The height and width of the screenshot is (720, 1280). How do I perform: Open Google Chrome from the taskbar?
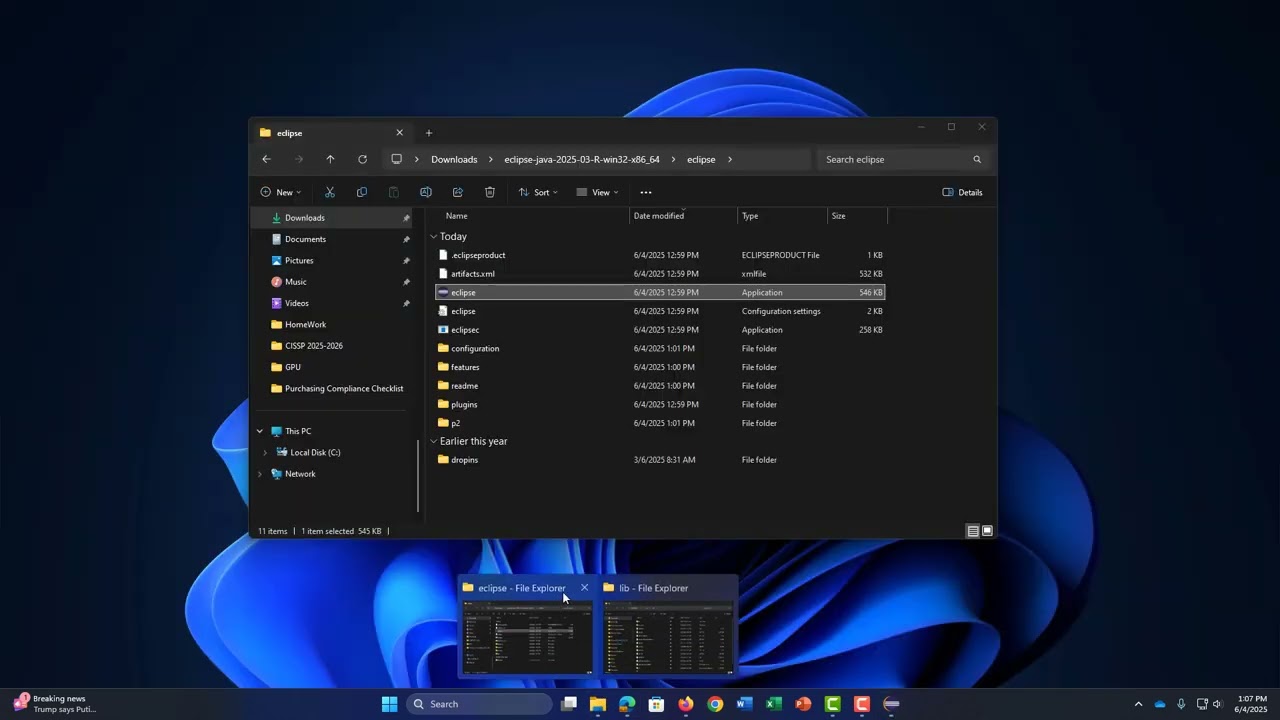[715, 704]
